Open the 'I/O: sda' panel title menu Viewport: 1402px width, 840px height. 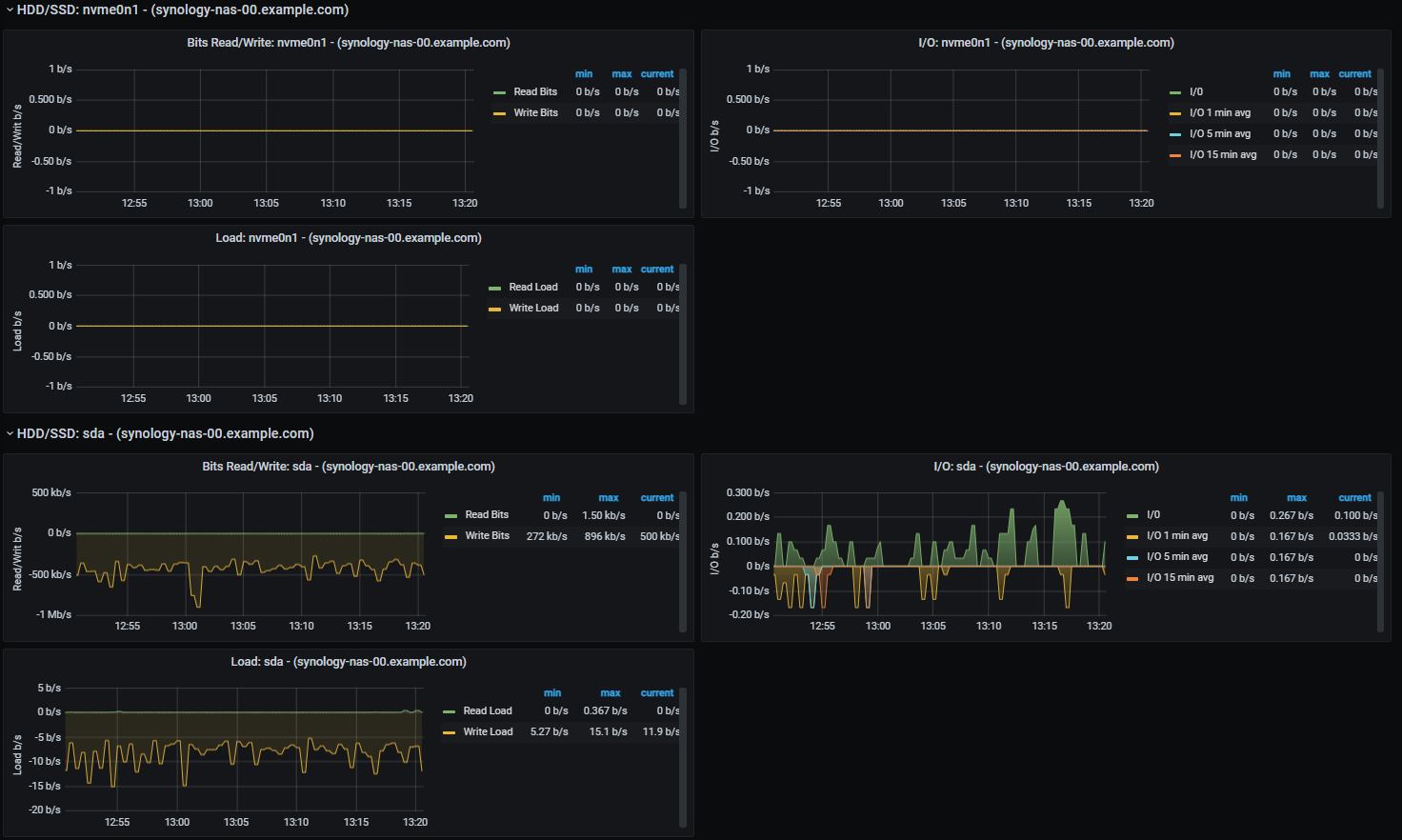tap(1046, 467)
